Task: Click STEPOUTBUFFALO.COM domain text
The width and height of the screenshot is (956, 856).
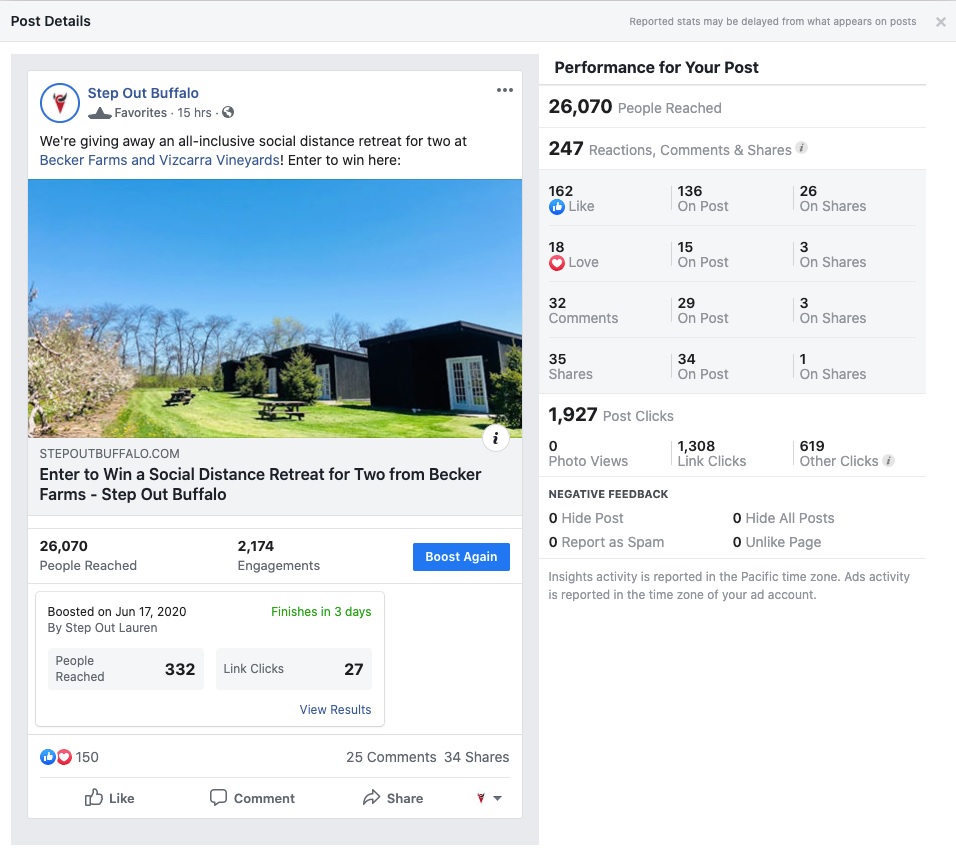Action: pos(110,453)
